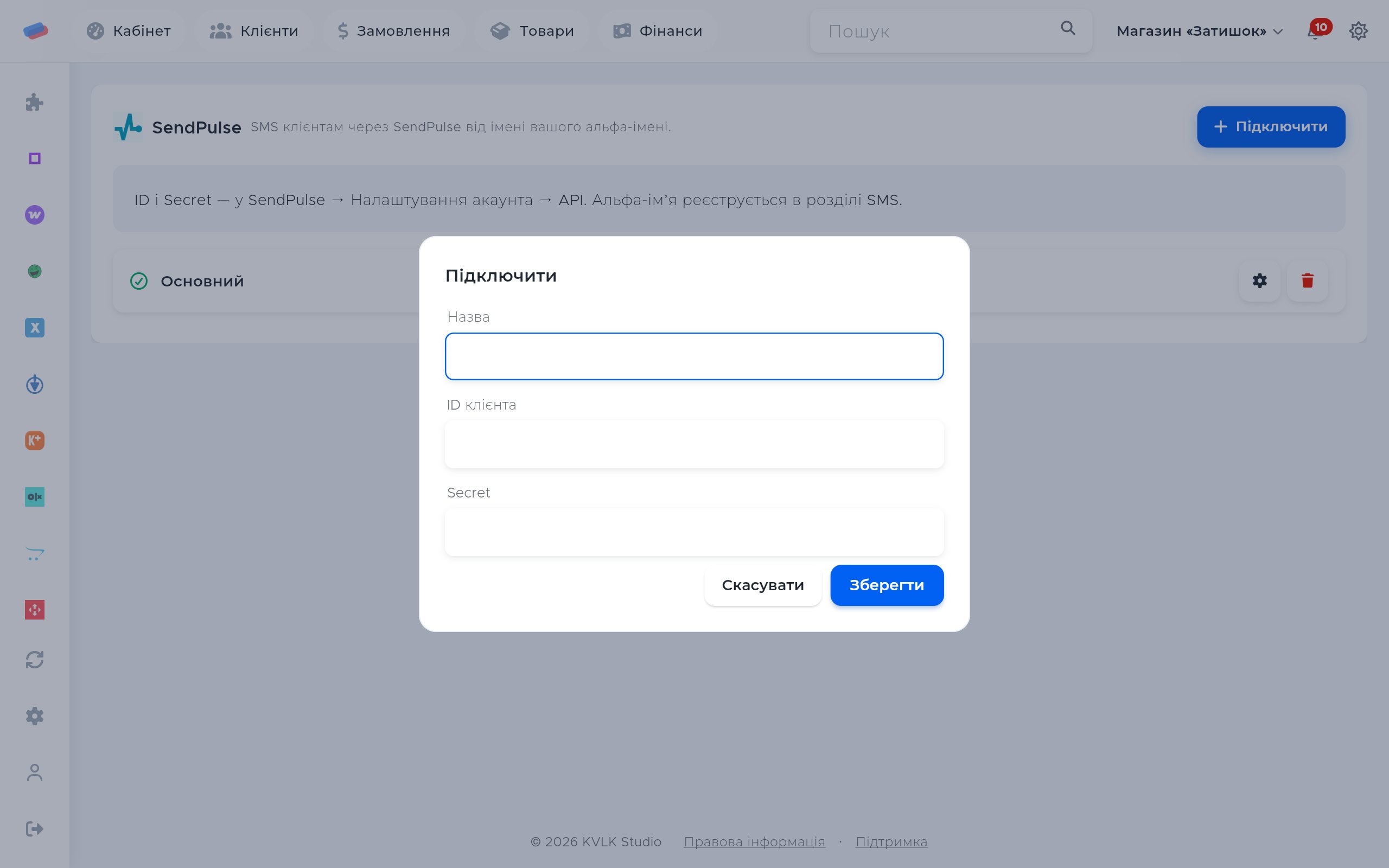1389x868 pixels.
Task: Open the purple W integration icon
Action: [x=34, y=215]
